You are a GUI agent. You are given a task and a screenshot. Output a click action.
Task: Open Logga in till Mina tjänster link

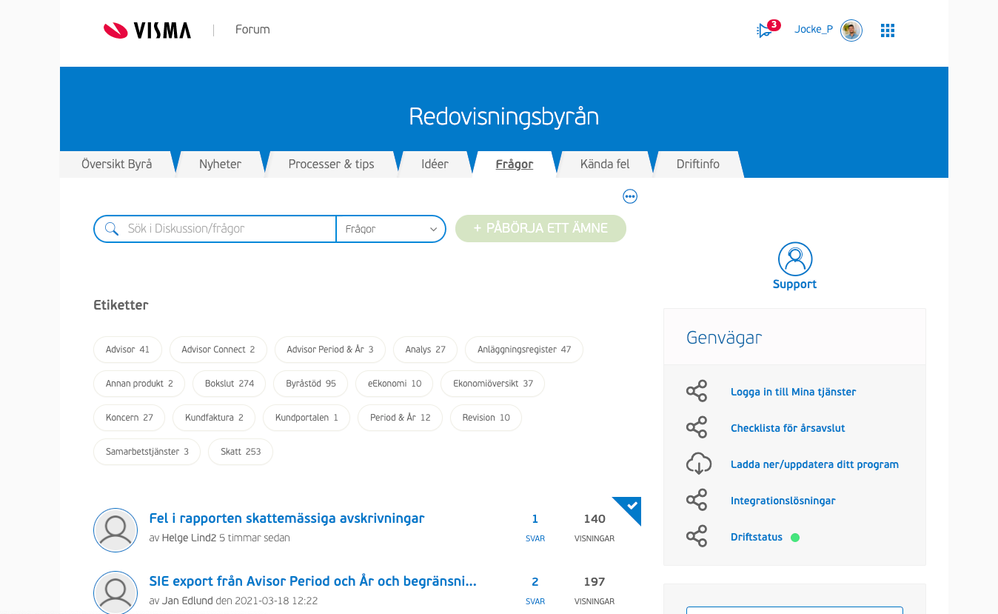click(x=793, y=392)
